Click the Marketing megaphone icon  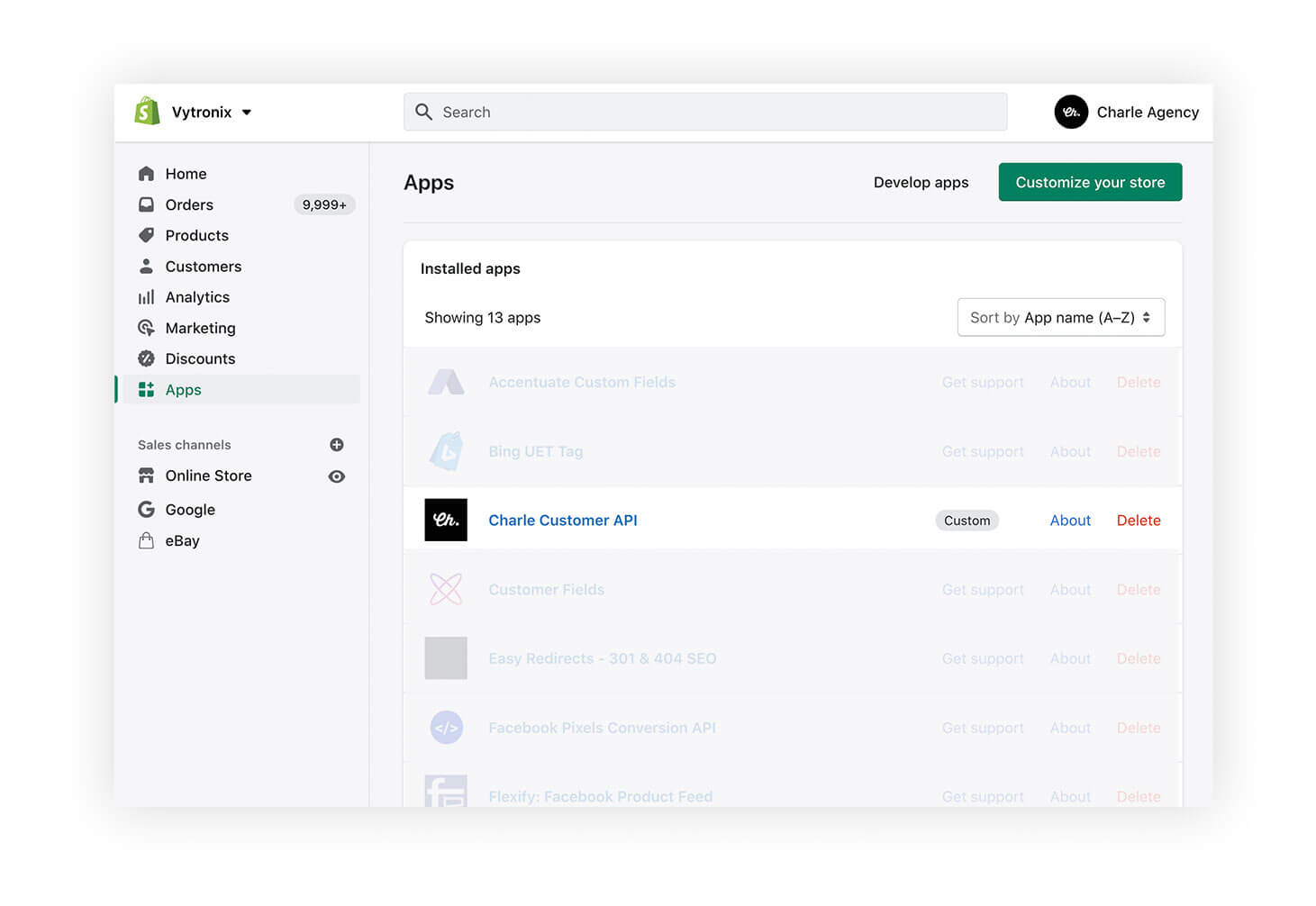tap(147, 328)
